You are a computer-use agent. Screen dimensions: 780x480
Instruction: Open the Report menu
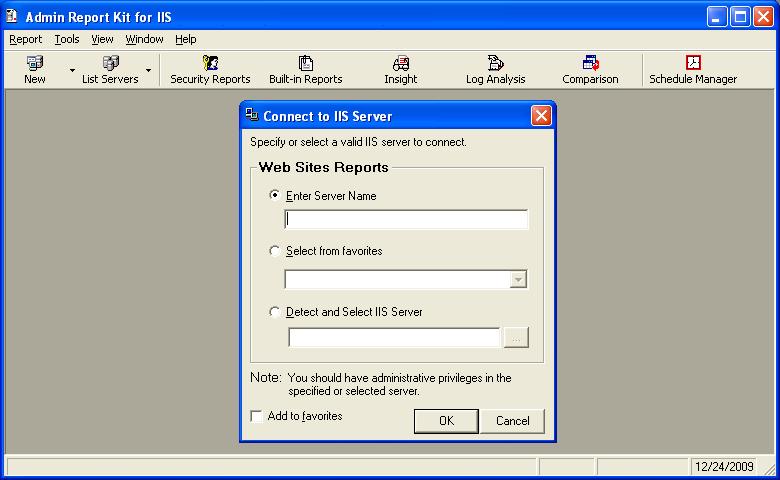pyautogui.click(x=25, y=39)
